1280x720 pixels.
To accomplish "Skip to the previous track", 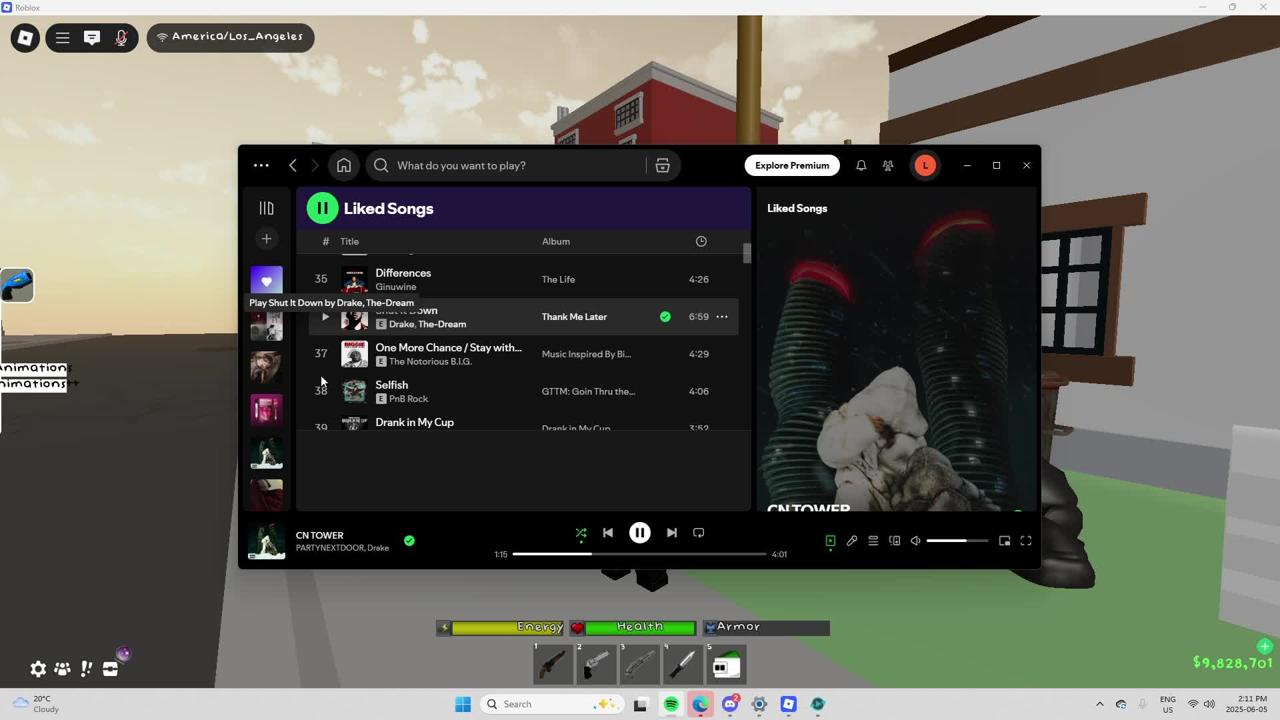I will [608, 533].
